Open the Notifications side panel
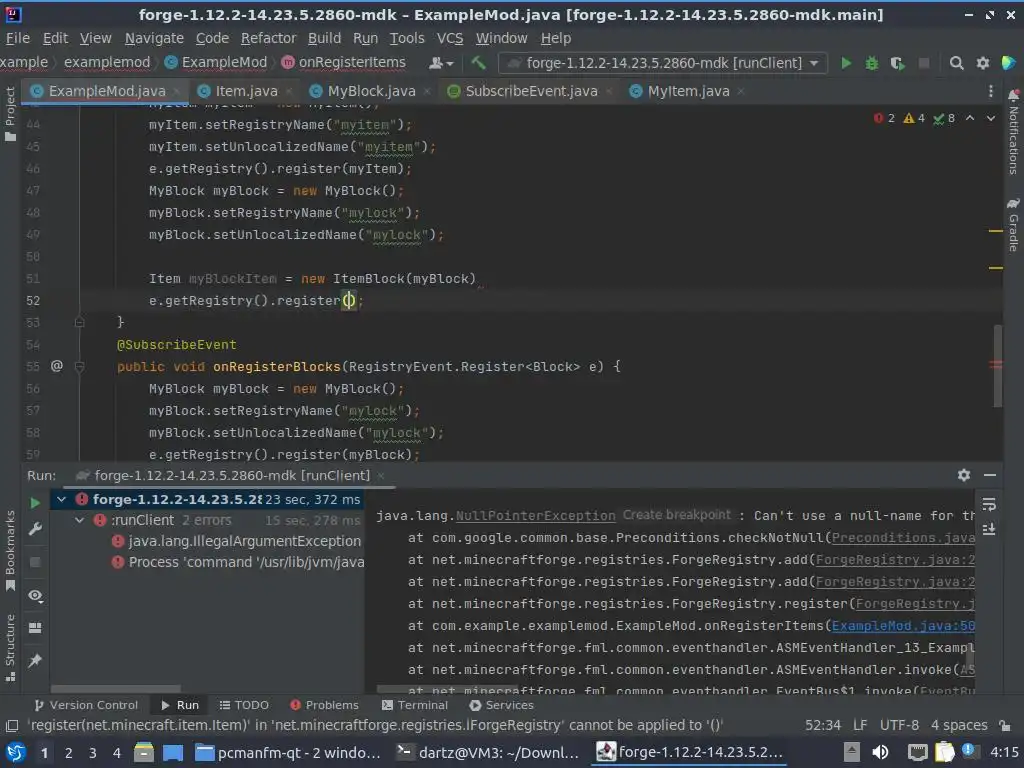 1013,132
